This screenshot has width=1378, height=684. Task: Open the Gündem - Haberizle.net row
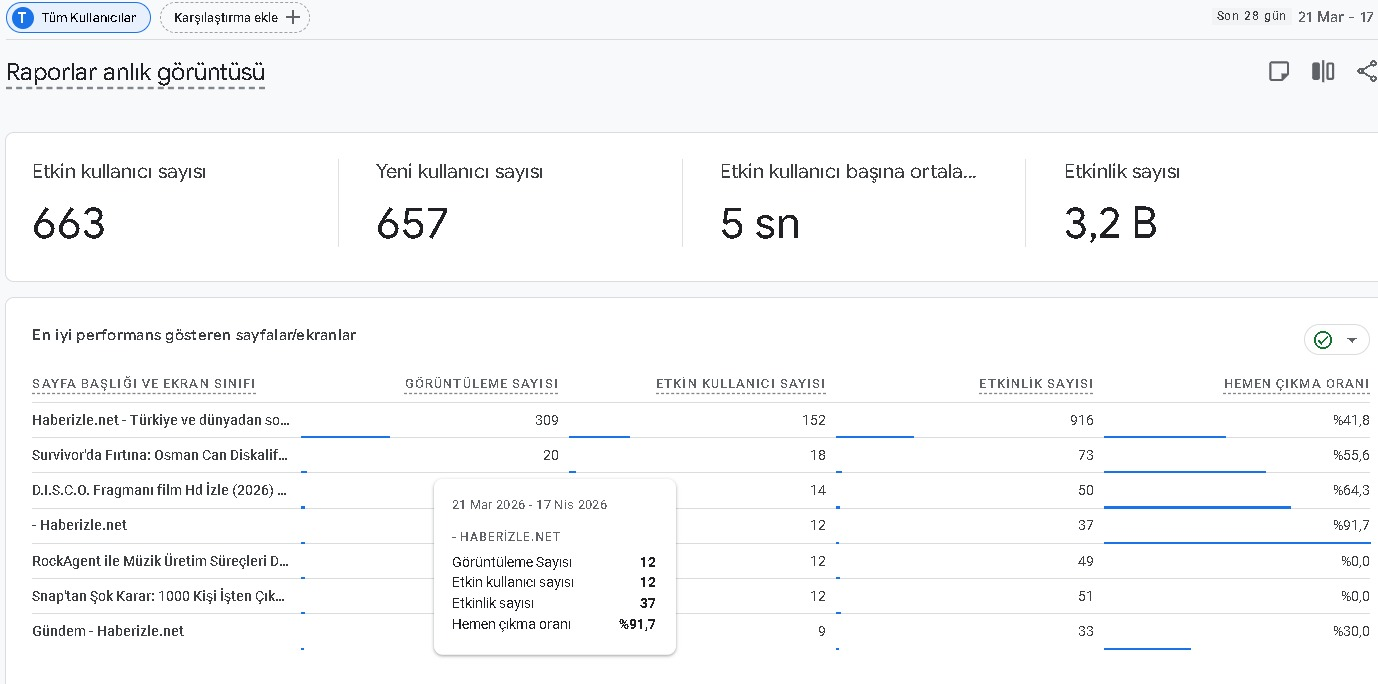click(x=108, y=631)
